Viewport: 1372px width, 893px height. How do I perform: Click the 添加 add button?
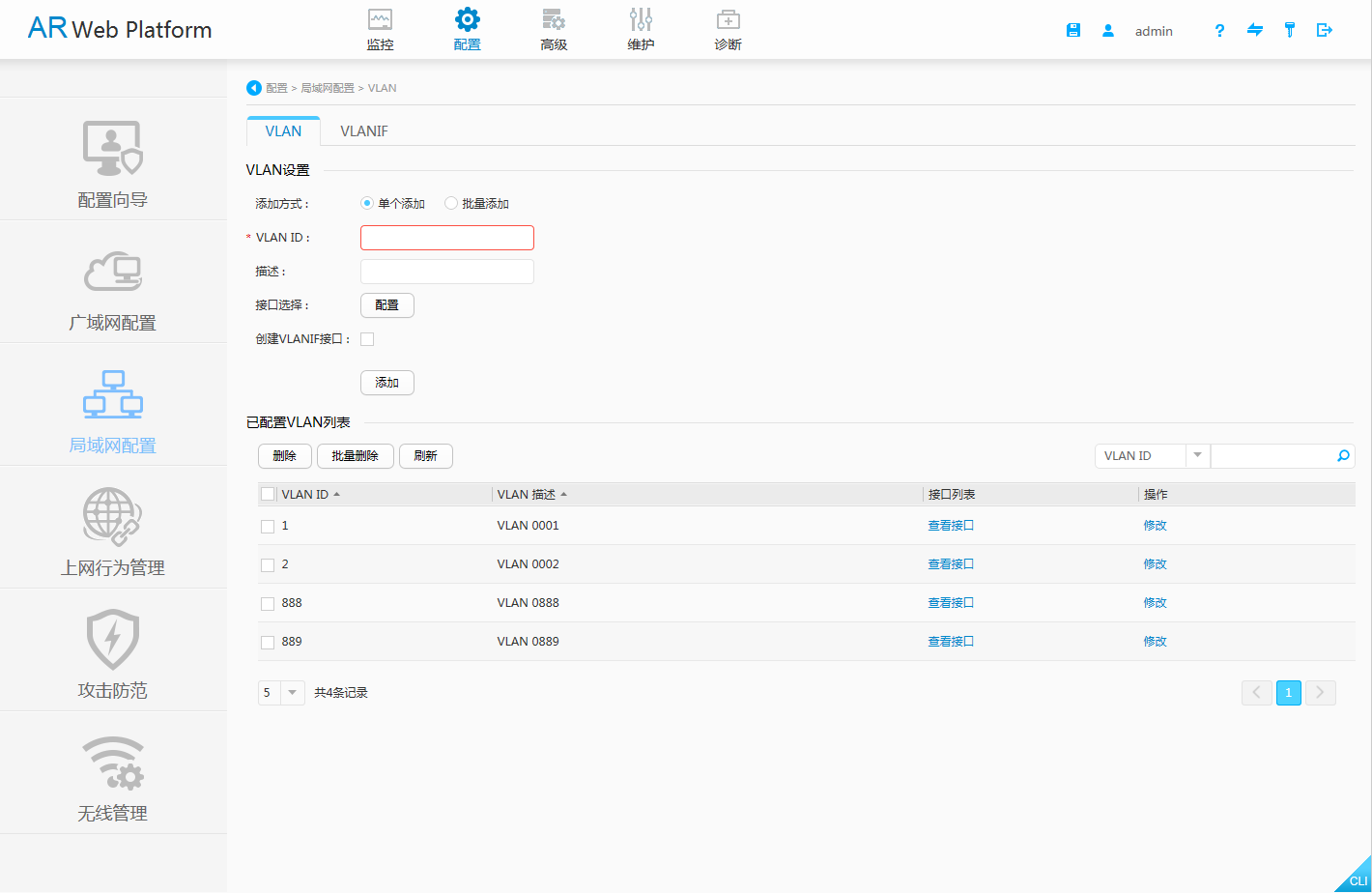[387, 383]
